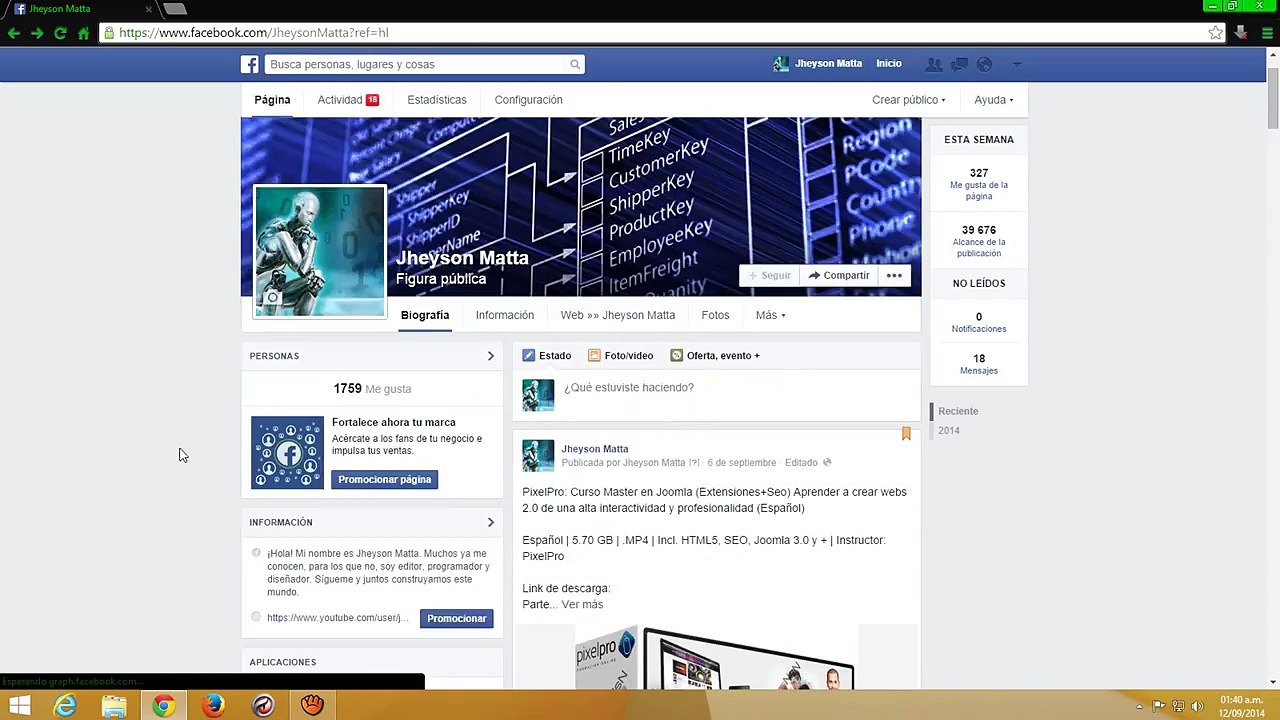This screenshot has width=1280, height=720.
Task: Click Inicio in the top bar
Action: 889,63
